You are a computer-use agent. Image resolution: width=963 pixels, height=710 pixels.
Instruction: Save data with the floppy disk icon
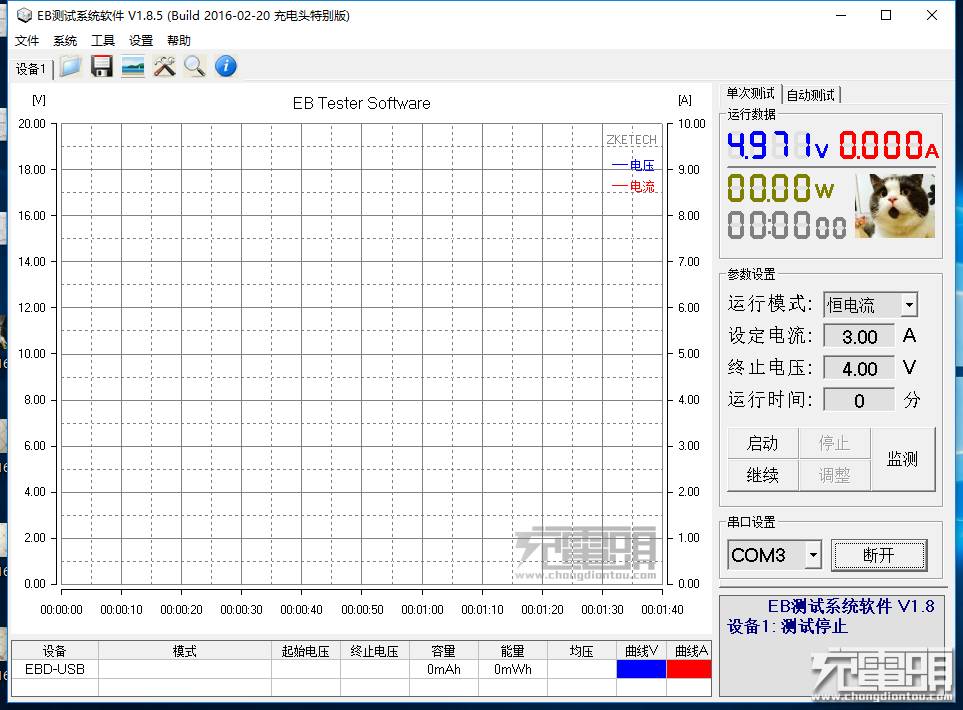tap(101, 66)
